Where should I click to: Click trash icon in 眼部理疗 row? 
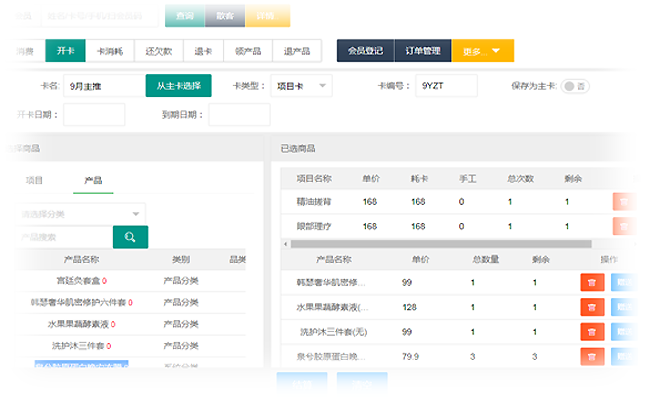tap(622, 226)
